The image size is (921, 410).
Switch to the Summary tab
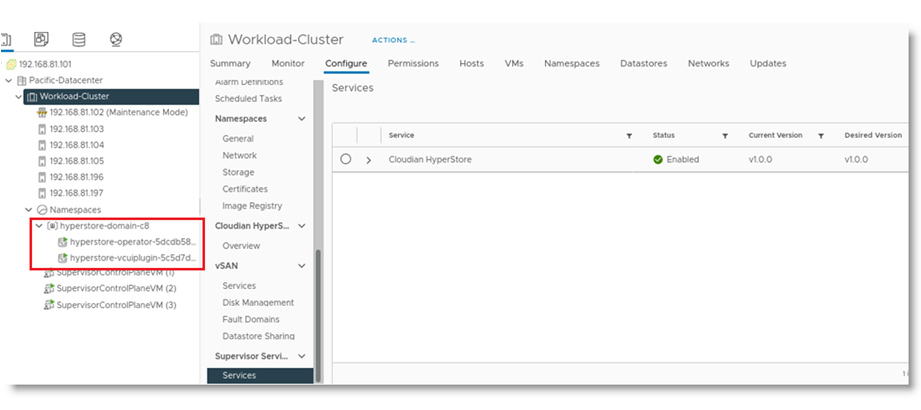coord(230,63)
